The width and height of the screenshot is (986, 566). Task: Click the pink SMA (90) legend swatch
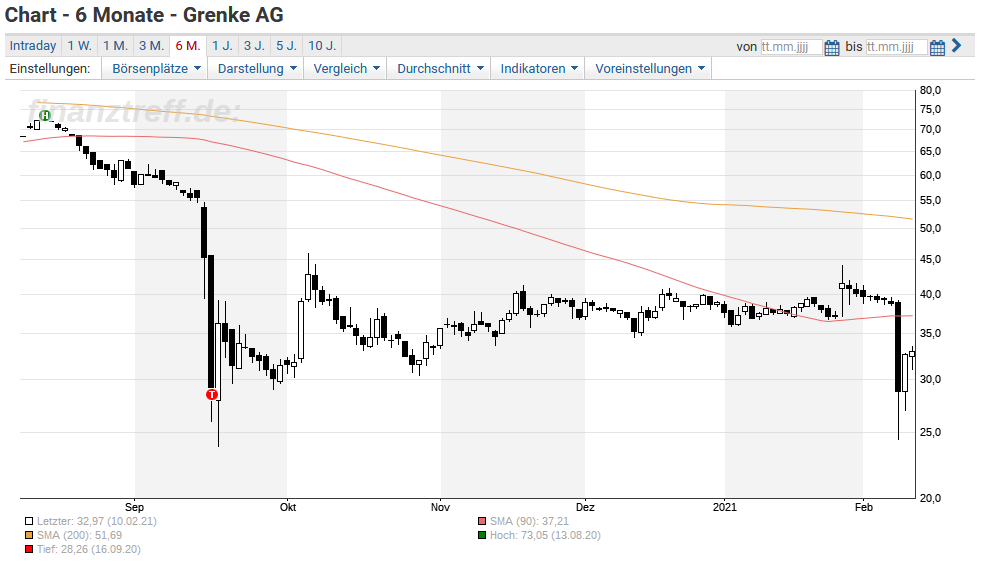482,521
